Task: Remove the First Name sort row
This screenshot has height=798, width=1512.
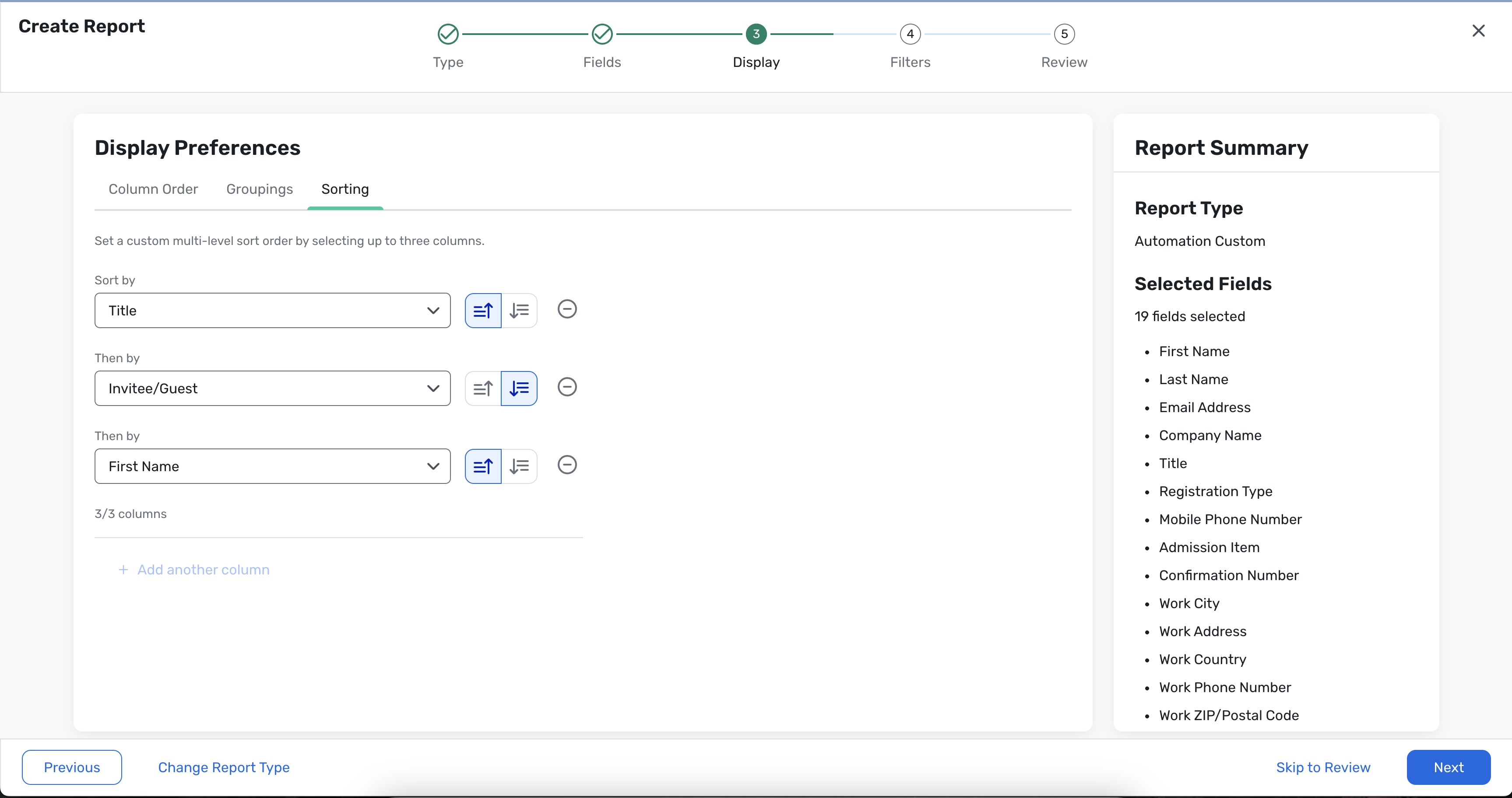Action: [x=567, y=465]
